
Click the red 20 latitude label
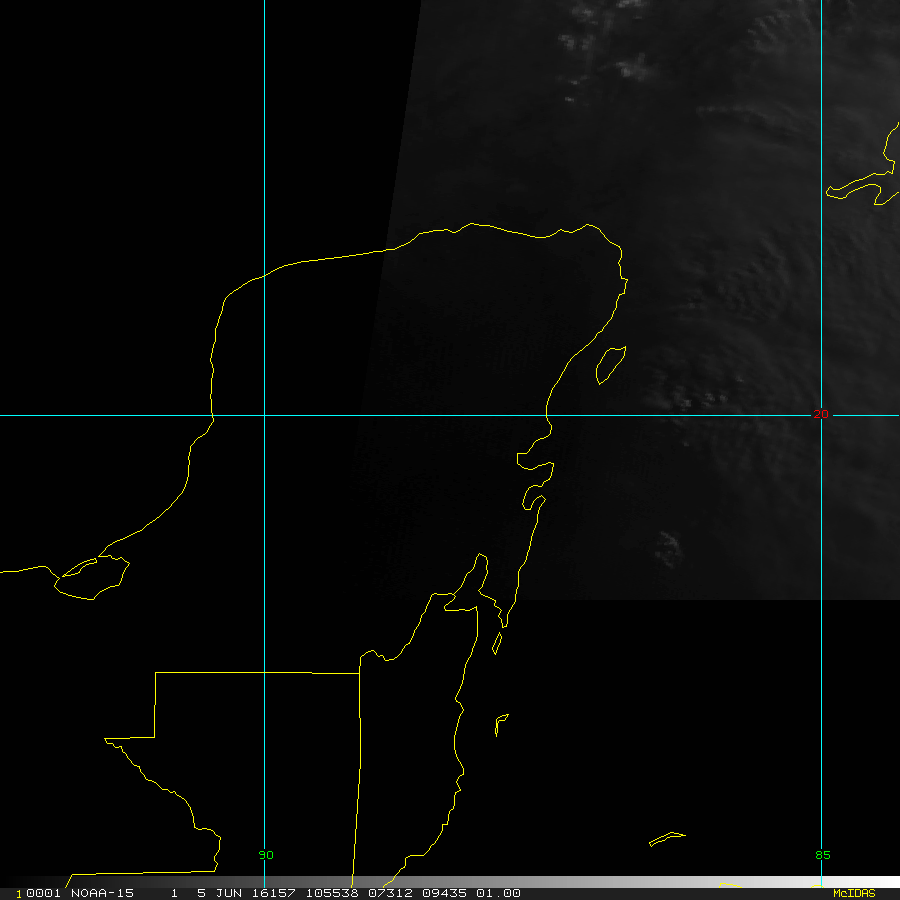click(x=820, y=413)
